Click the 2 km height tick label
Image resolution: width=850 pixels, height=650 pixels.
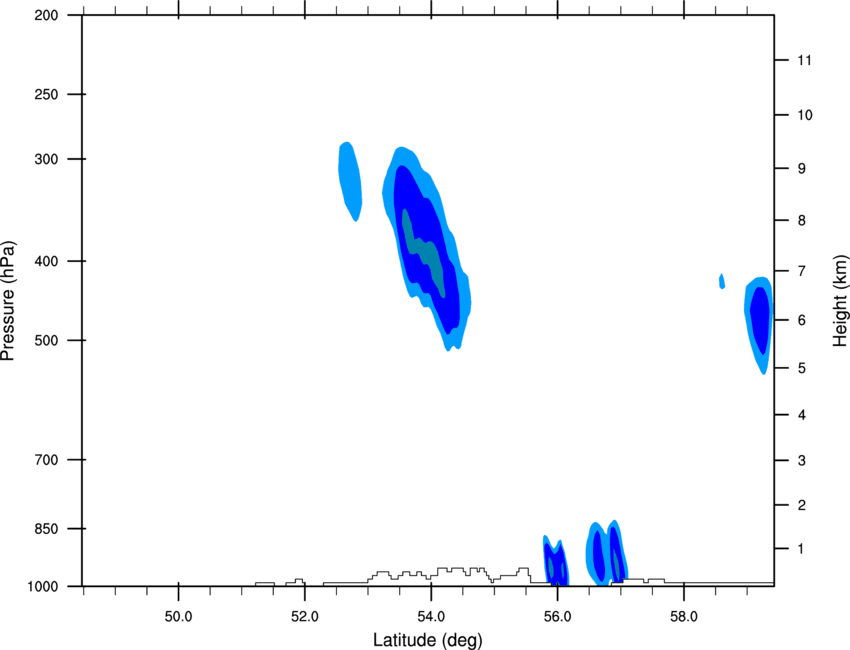(x=802, y=505)
